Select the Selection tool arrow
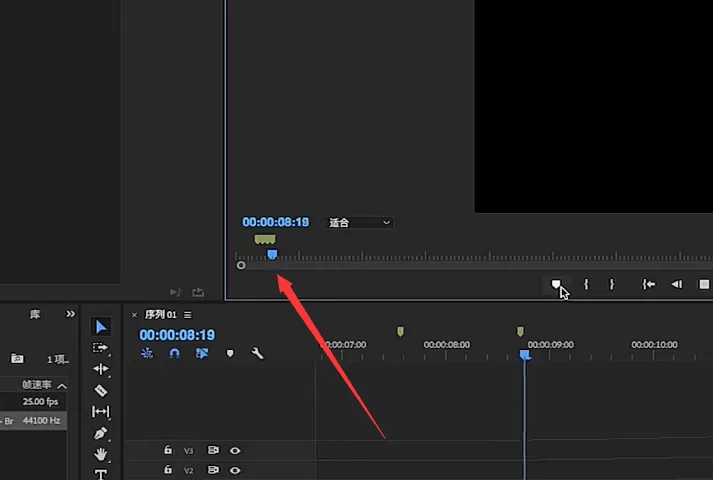This screenshot has height=480, width=713. [x=101, y=326]
